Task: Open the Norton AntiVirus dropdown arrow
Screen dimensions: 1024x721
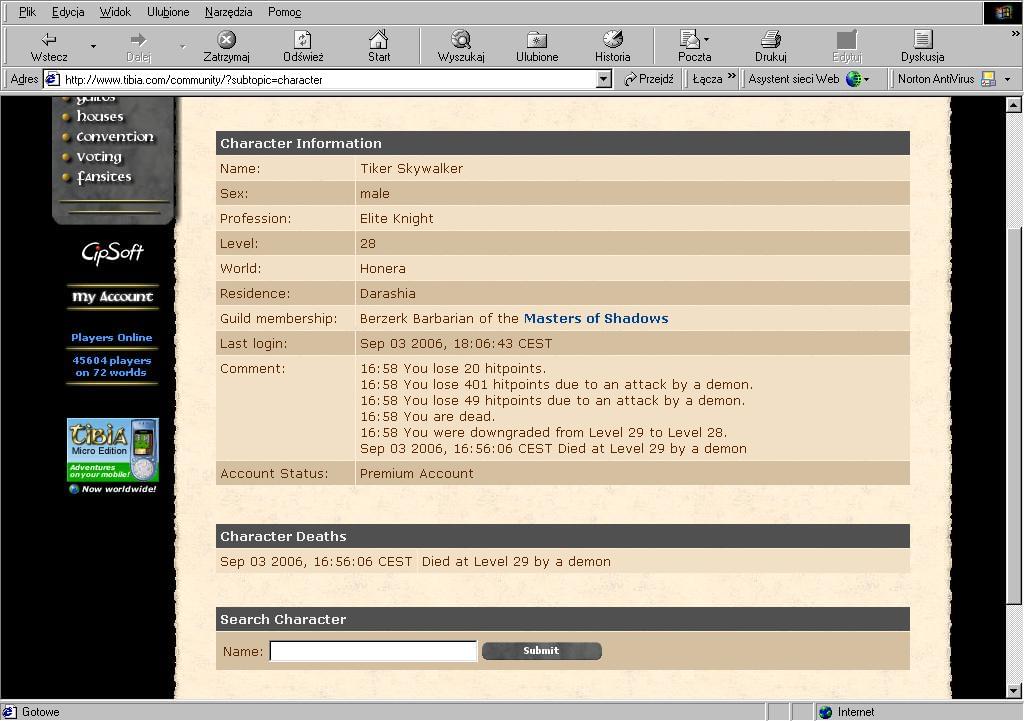Action: click(x=1007, y=80)
